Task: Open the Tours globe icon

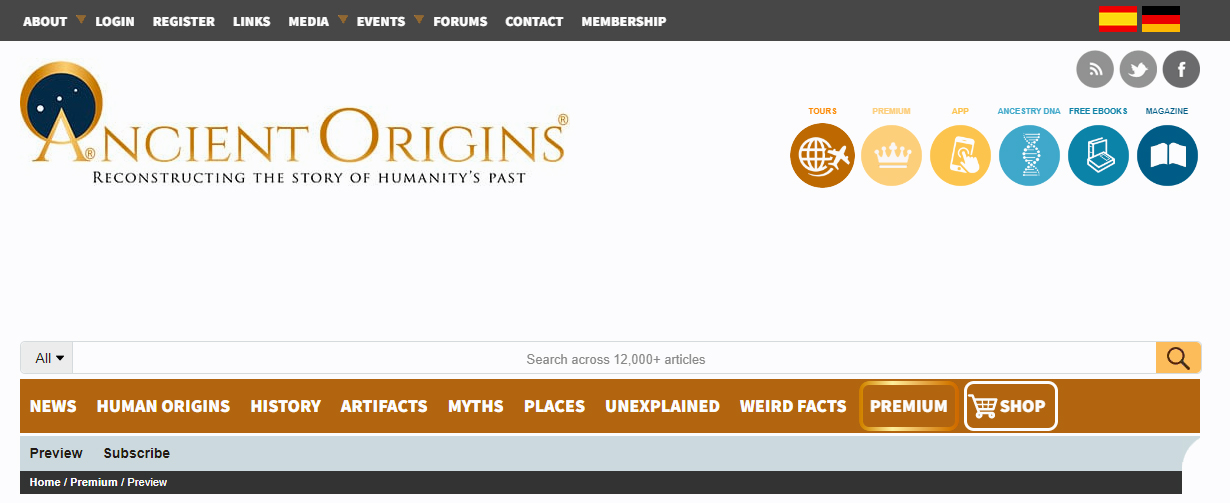Action: (x=822, y=156)
